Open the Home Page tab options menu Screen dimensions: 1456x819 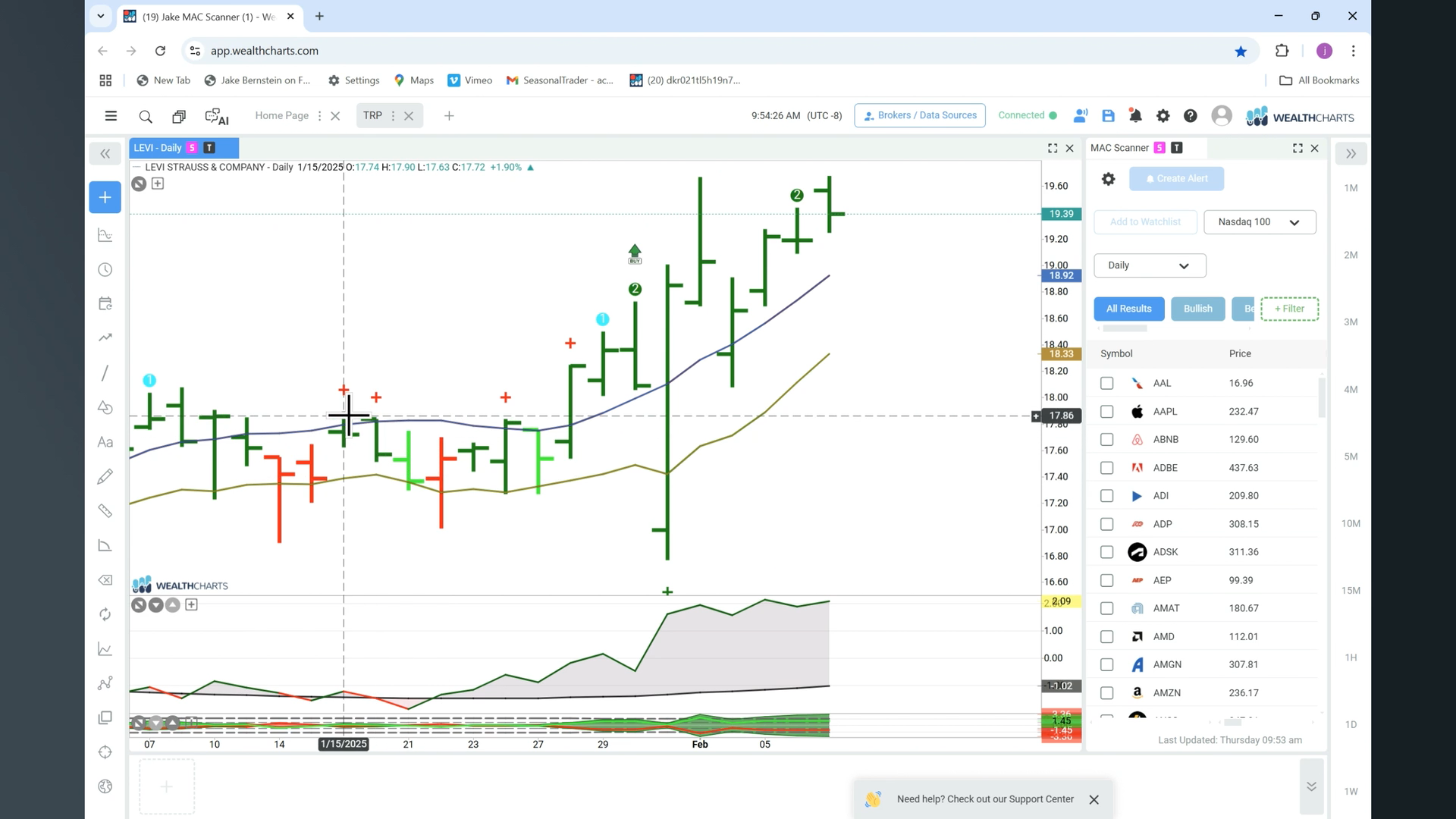319,116
